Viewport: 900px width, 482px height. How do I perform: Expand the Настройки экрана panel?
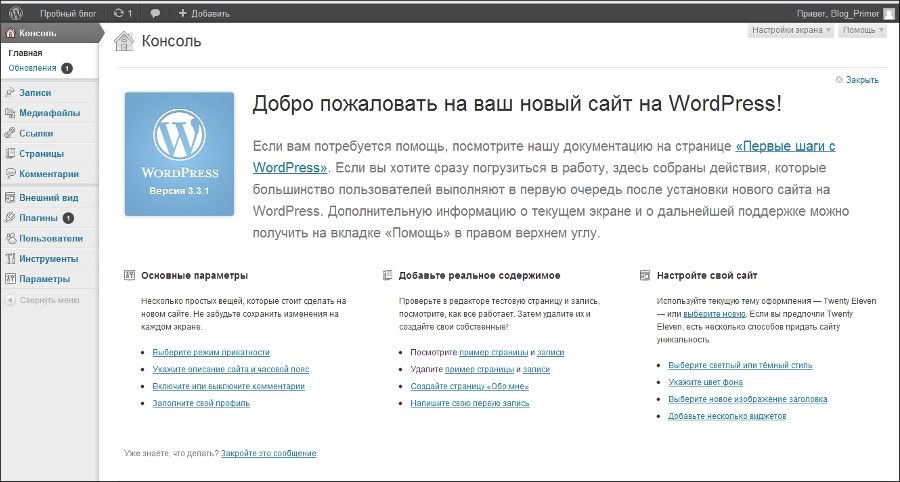tap(792, 30)
